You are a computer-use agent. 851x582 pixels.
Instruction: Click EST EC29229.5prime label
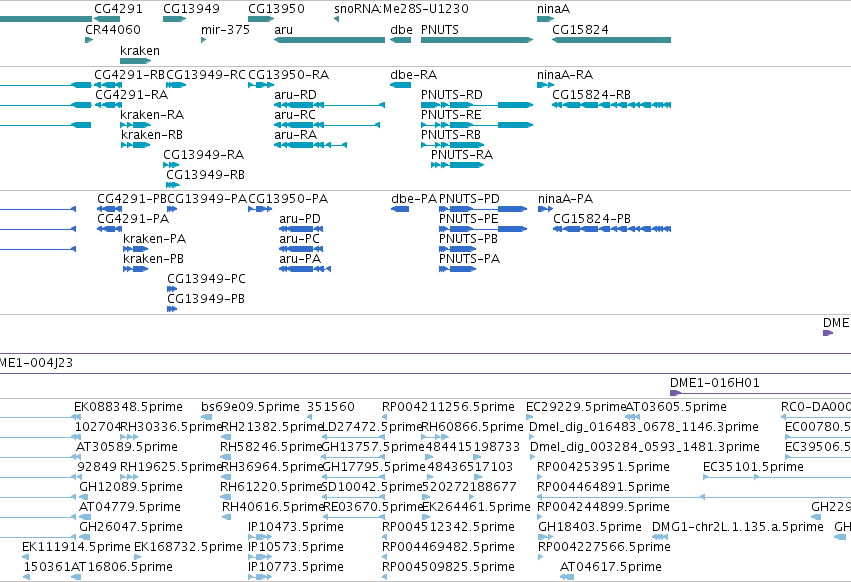pos(576,407)
